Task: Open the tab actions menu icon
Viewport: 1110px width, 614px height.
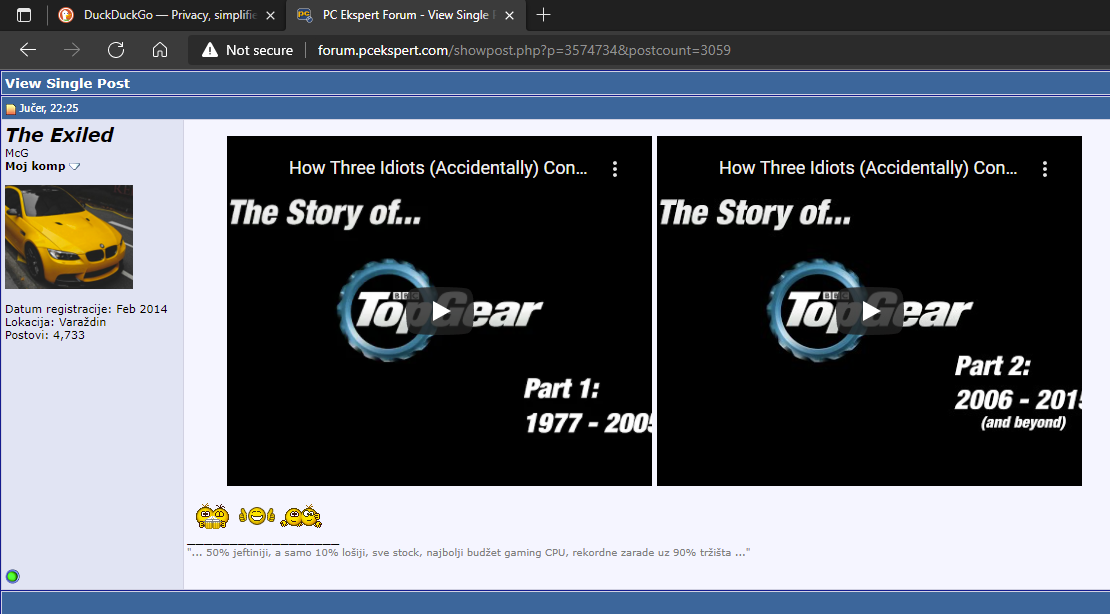Action: [x=24, y=15]
